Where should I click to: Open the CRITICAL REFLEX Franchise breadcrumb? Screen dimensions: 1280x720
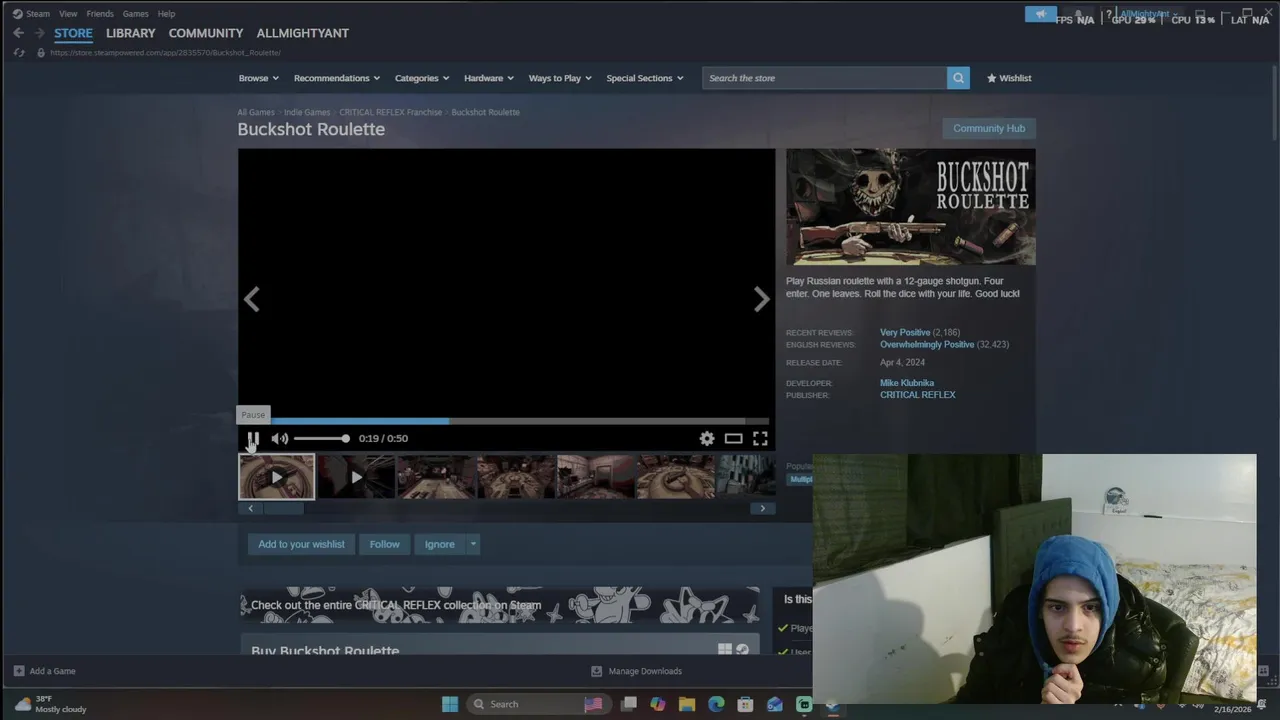[390, 112]
